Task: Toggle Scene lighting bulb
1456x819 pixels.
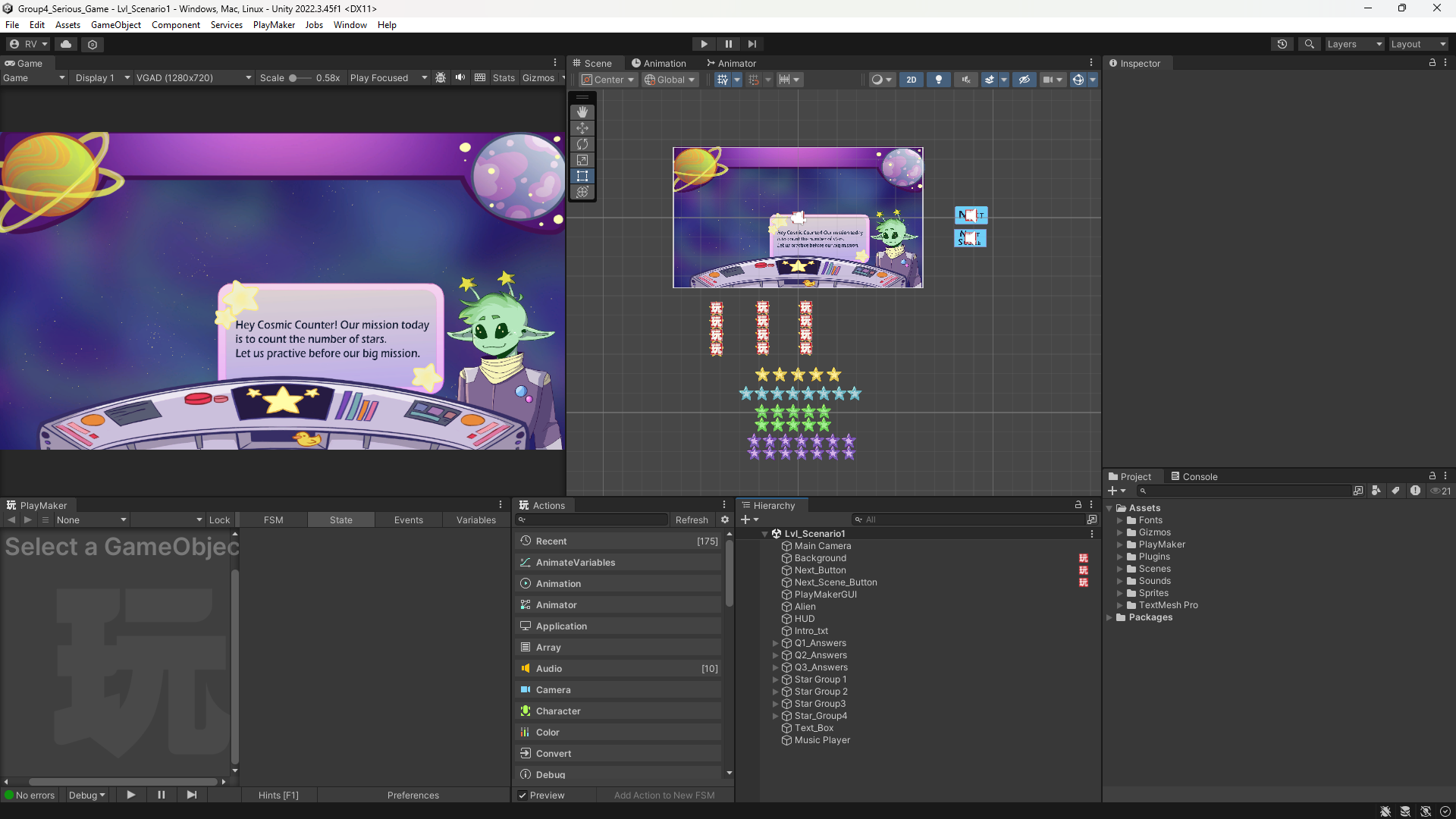Action: (939, 80)
